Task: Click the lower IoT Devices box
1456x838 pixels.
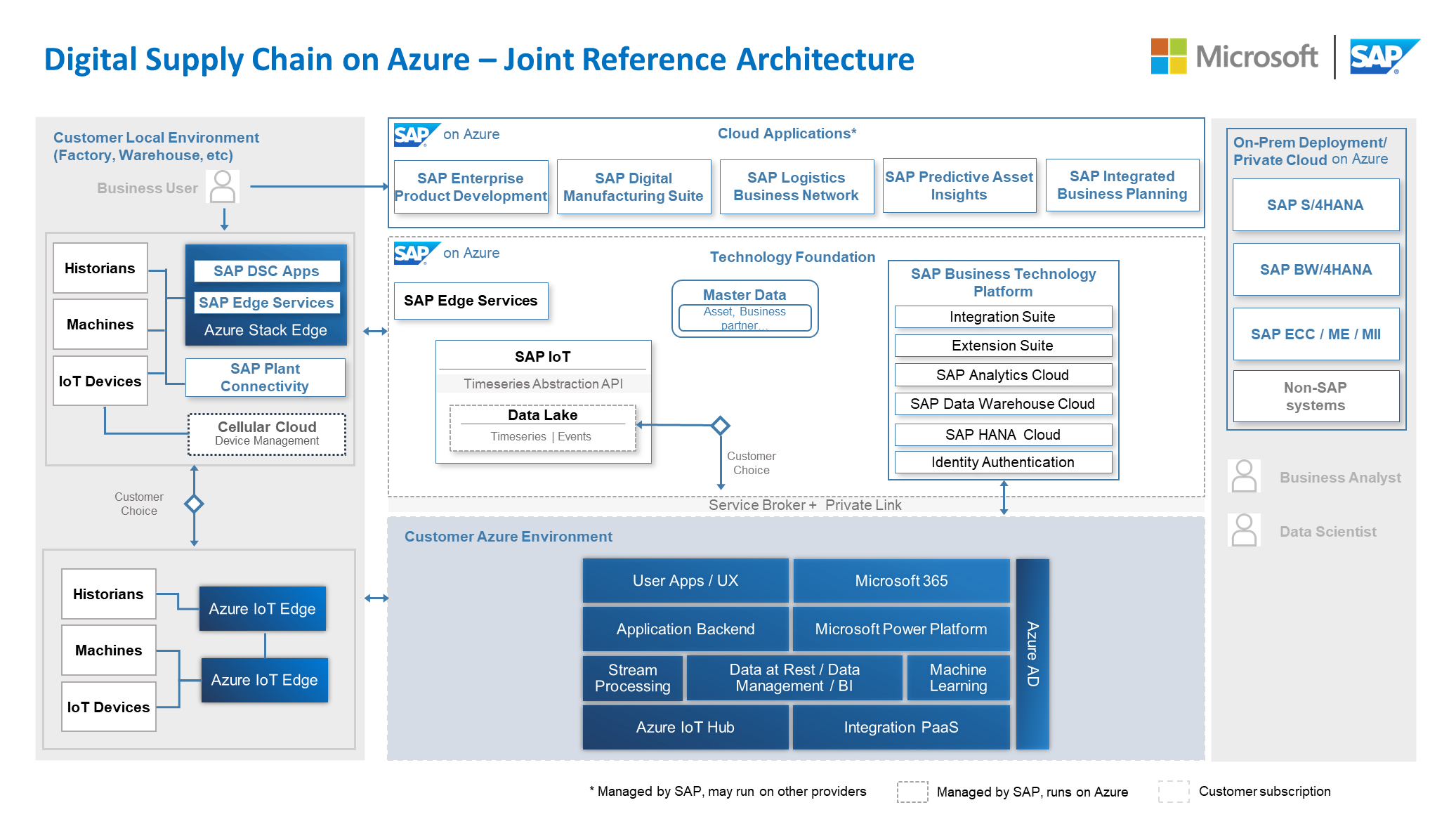Action: point(108,707)
